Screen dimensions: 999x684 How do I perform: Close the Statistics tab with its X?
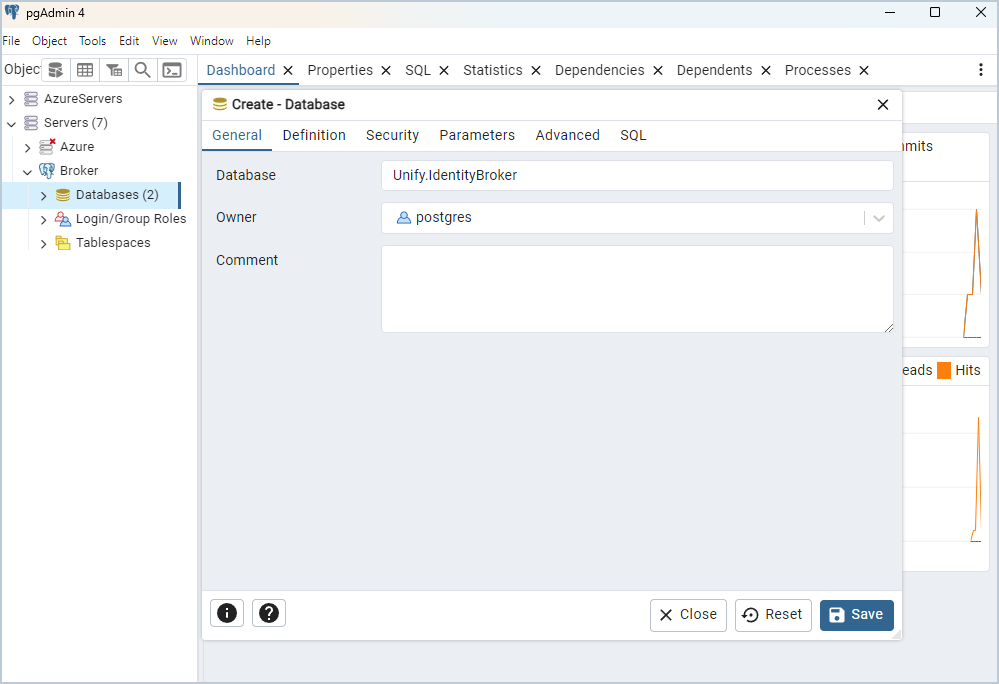[x=536, y=71]
